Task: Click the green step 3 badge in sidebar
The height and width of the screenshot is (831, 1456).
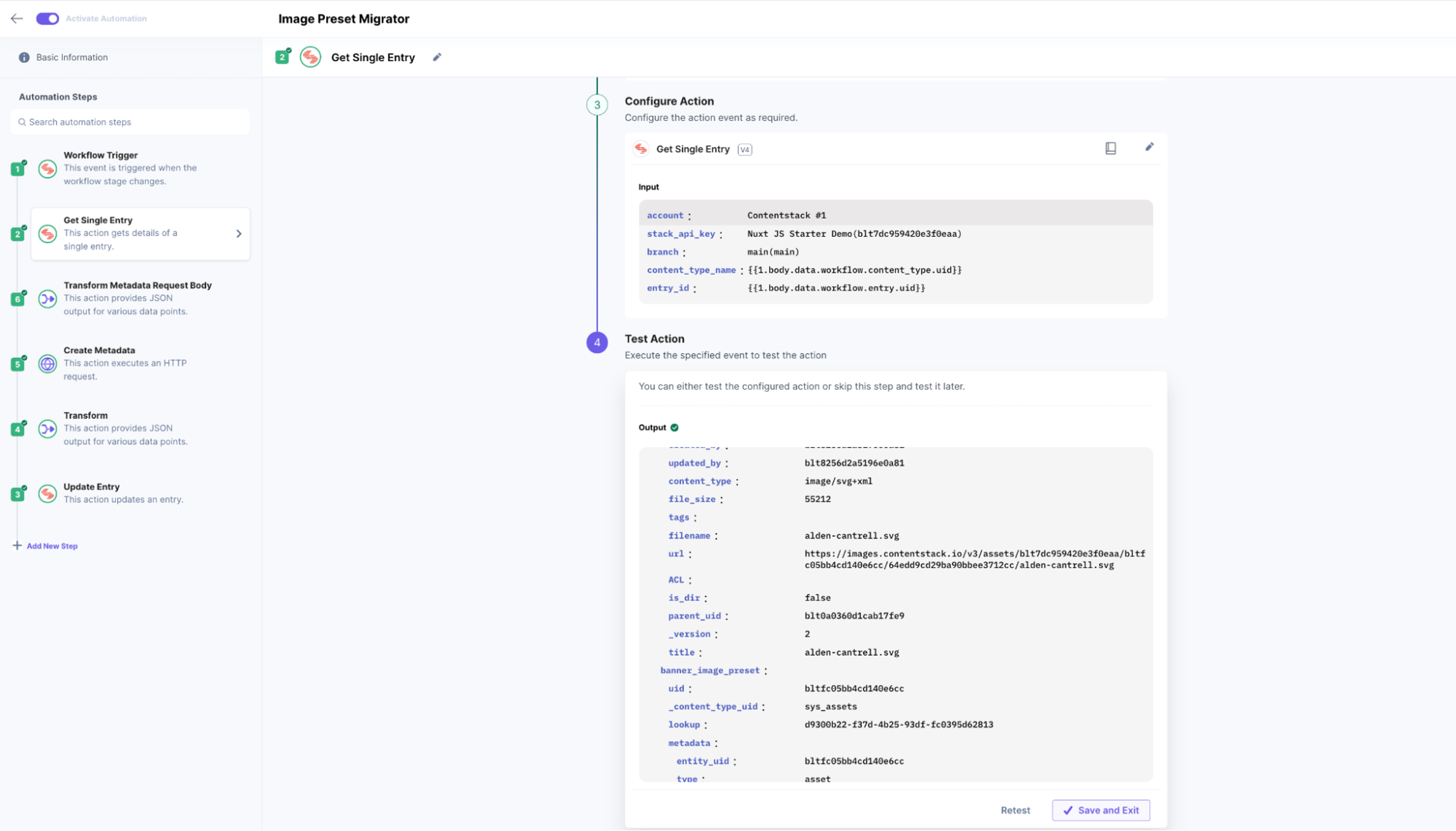Action: click(x=18, y=494)
